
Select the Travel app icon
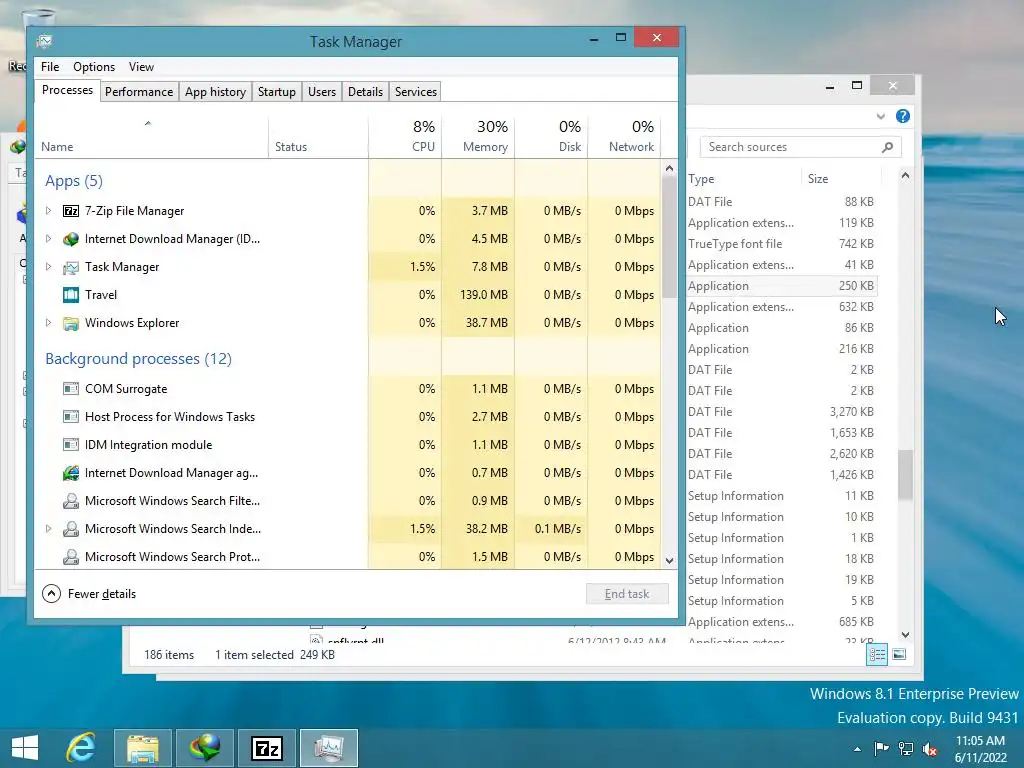(x=71, y=295)
